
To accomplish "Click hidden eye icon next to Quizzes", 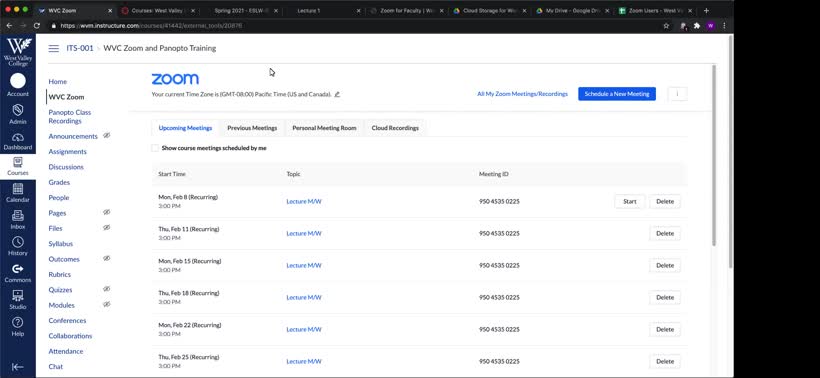I will (x=107, y=289).
